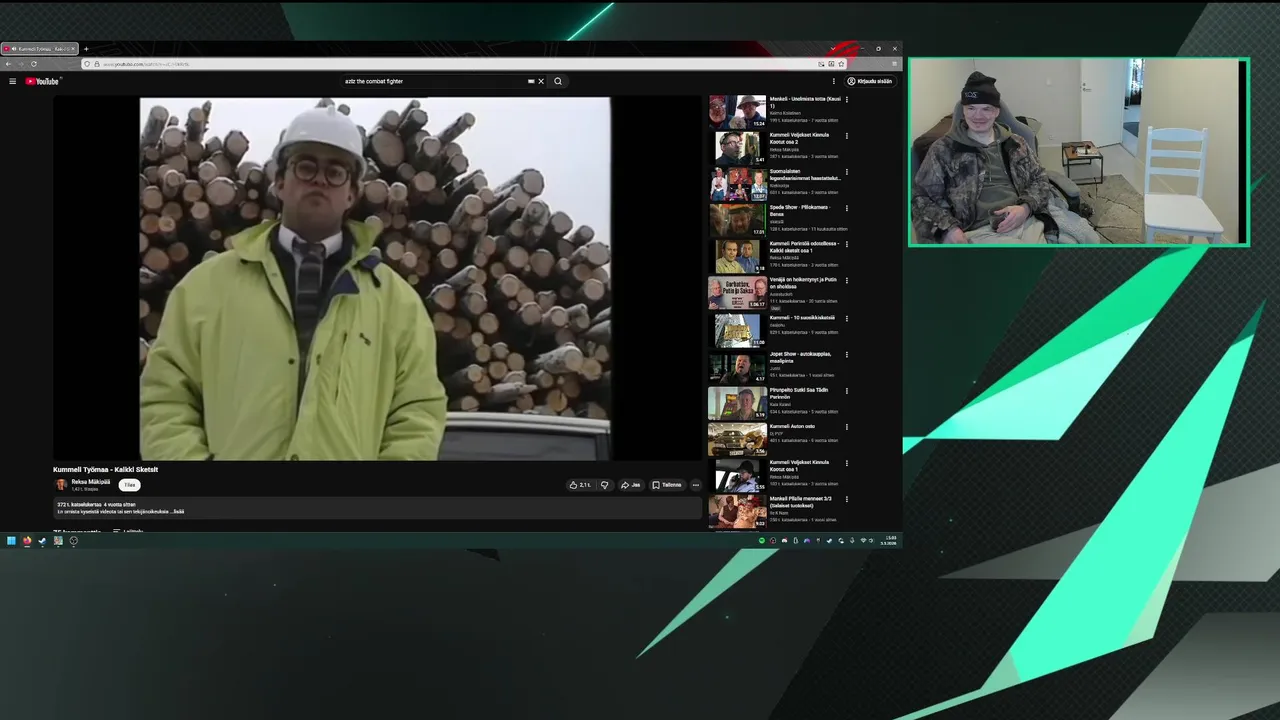Open a new browser tab with plus
Screen dimensions: 1280x720
click(86, 49)
